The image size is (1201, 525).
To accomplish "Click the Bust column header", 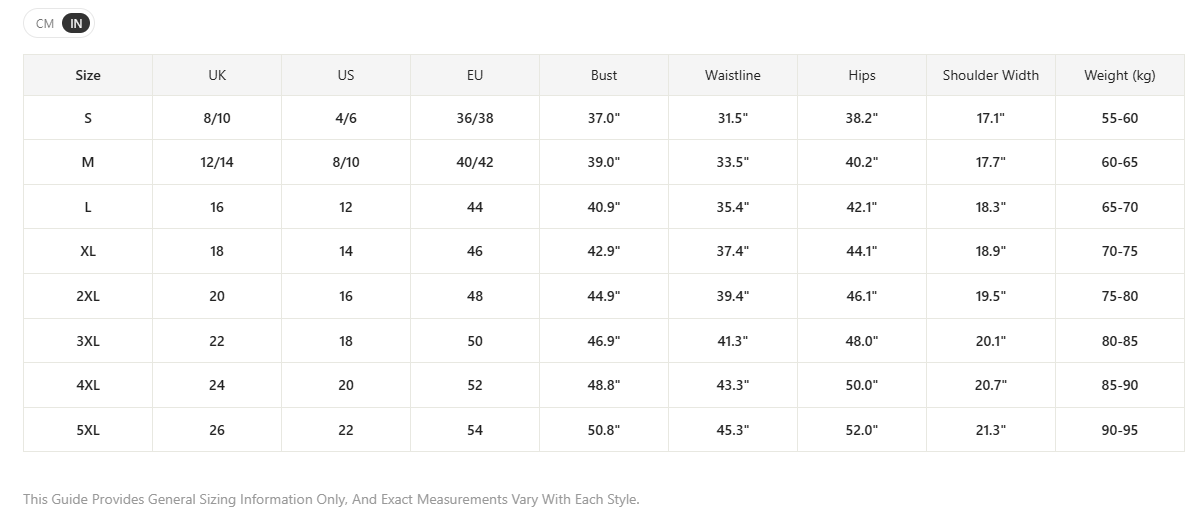I will coord(604,75).
